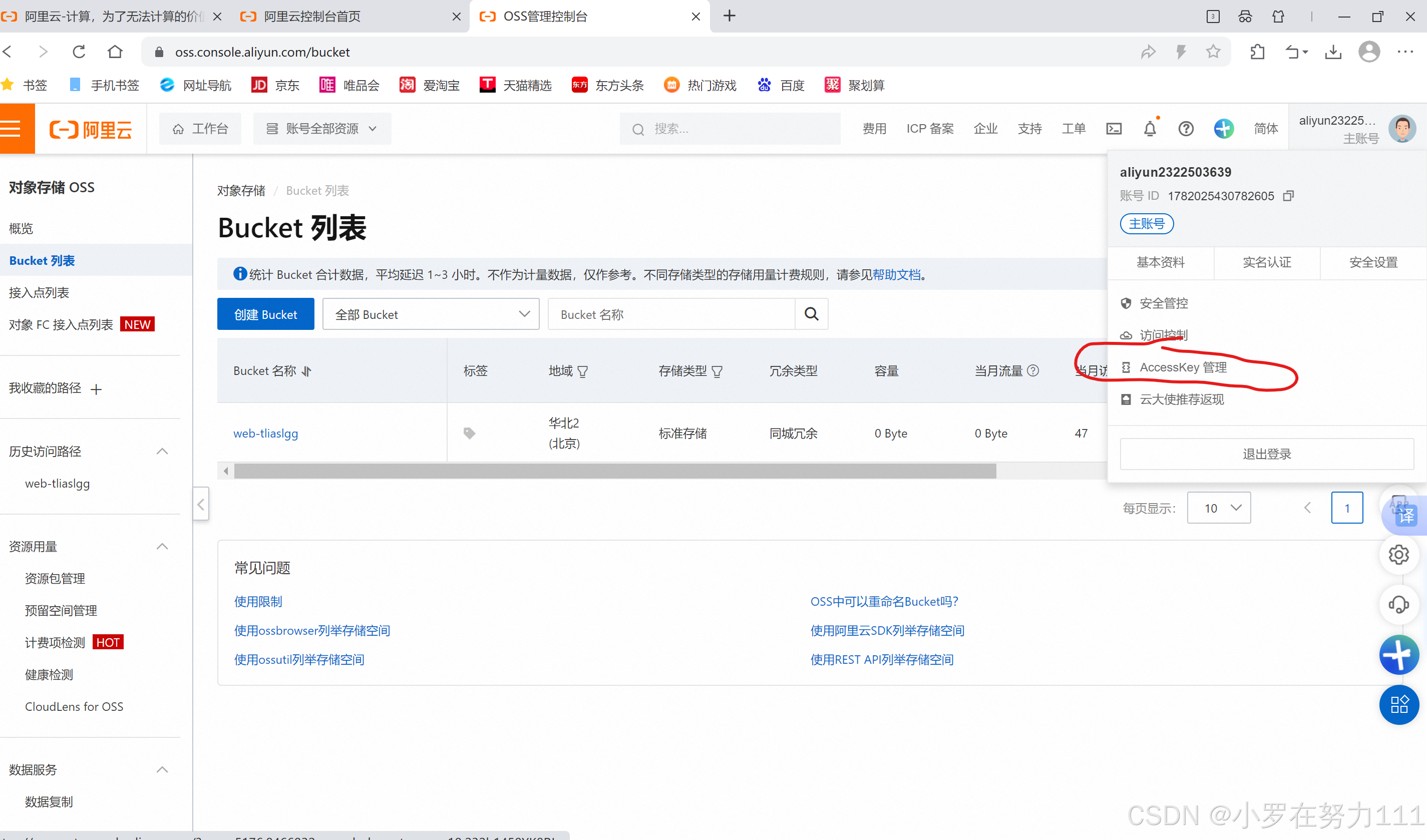Click the customer service headset icon
The image size is (1427, 840).
point(1398,604)
